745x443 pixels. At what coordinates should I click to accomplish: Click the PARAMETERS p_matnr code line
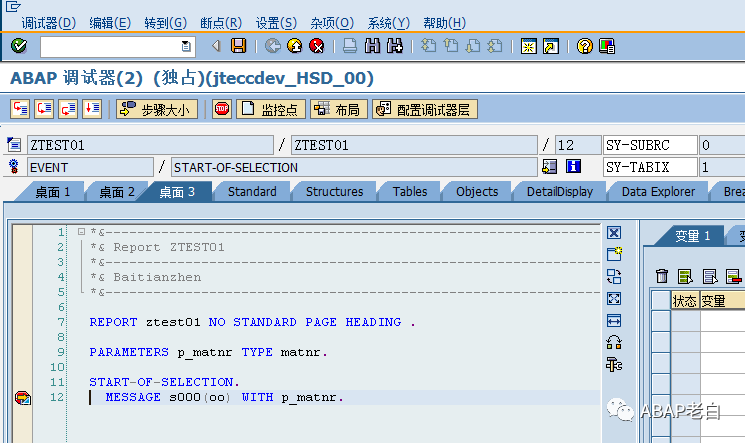click(x=208, y=352)
